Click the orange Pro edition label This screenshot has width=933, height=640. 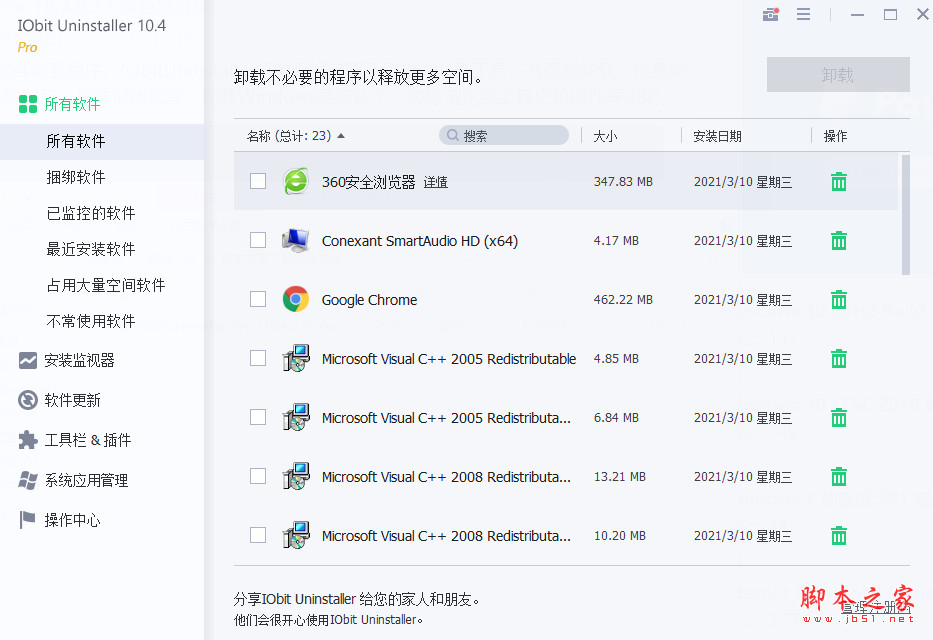click(x=27, y=48)
